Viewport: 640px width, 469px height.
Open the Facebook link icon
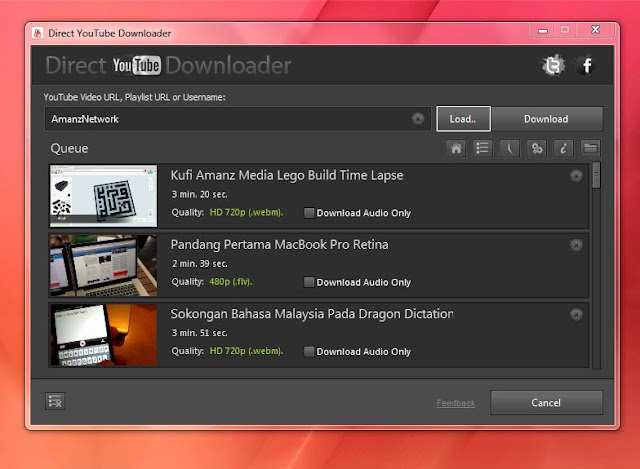pos(587,65)
